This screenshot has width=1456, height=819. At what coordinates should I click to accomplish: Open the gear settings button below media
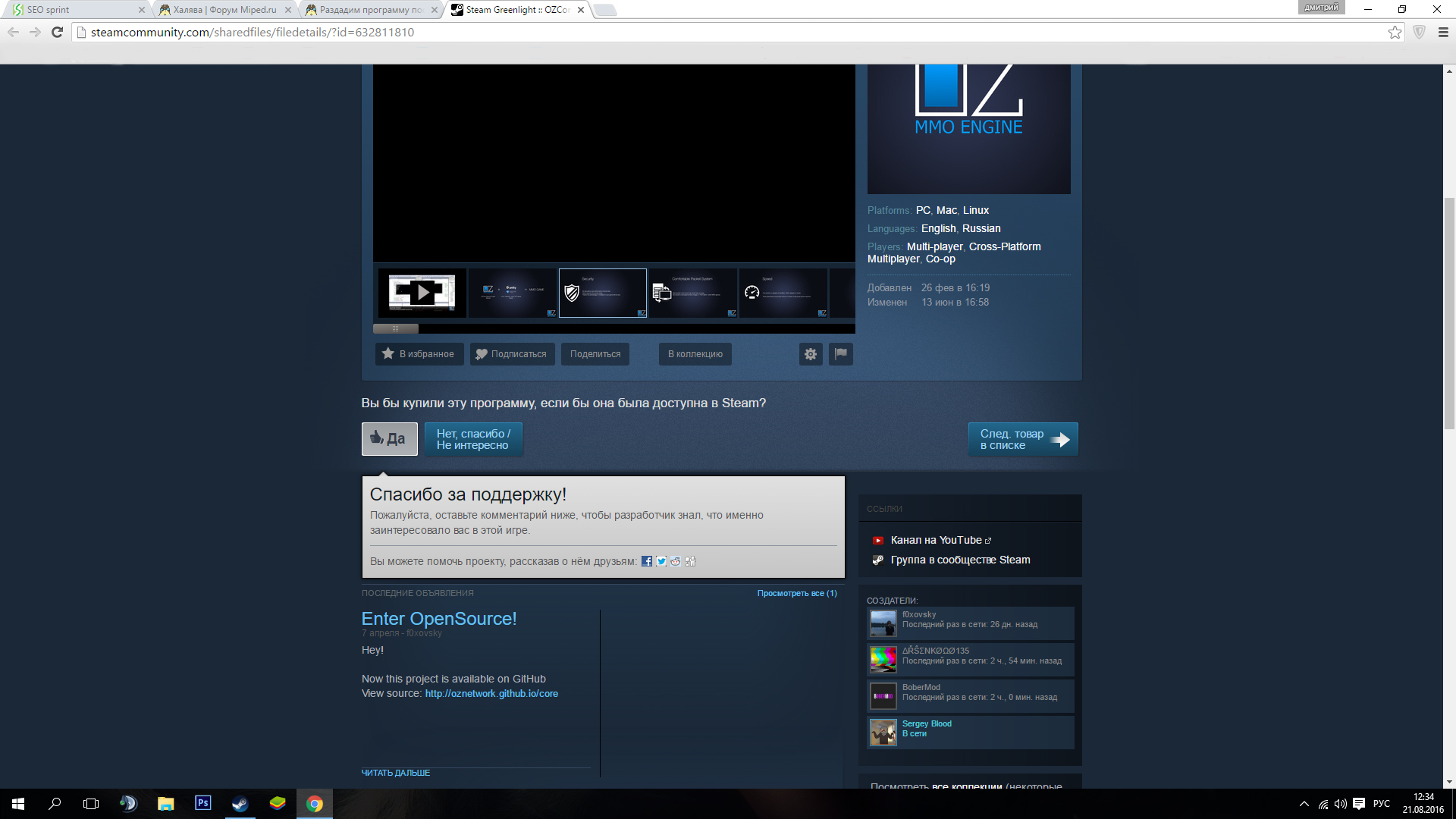(x=811, y=354)
